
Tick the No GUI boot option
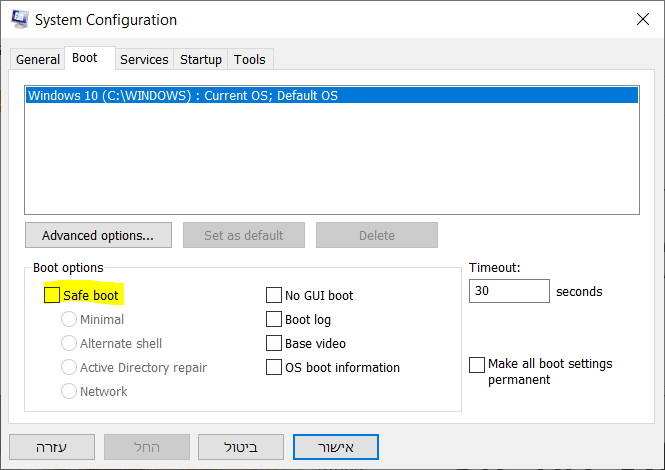tap(274, 296)
